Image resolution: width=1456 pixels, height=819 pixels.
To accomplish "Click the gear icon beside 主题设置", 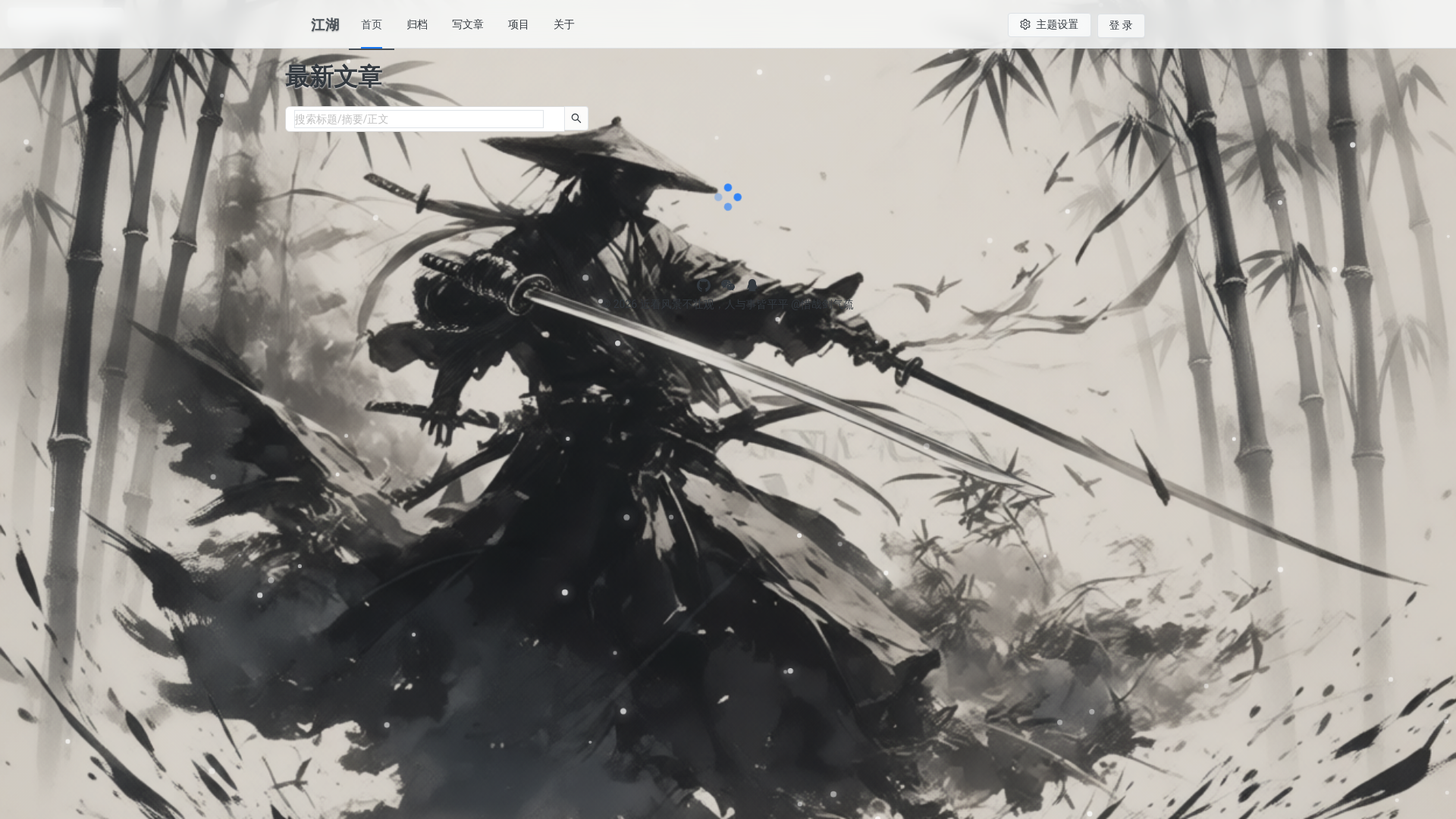I will [x=1025, y=24].
